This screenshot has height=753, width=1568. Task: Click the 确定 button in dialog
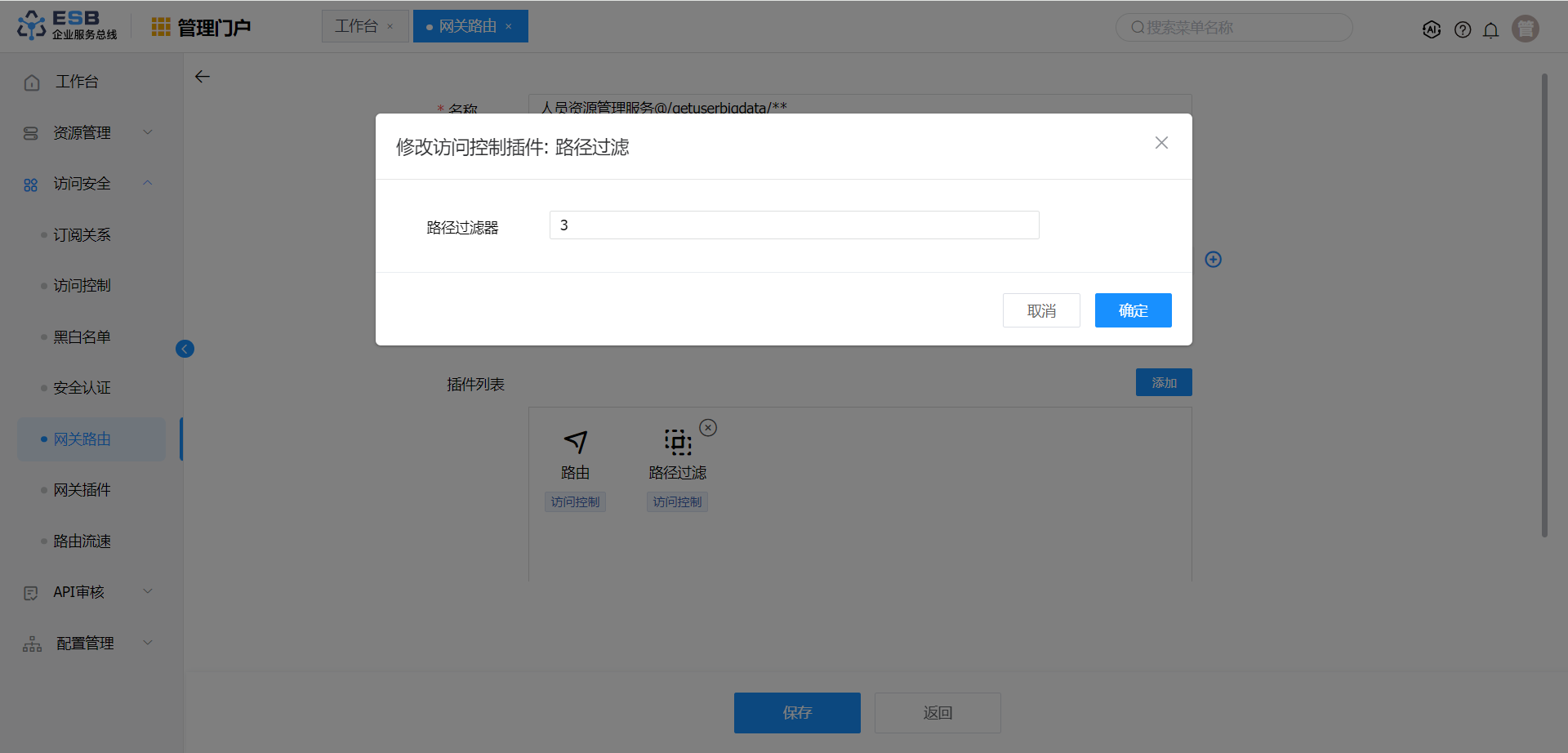(x=1133, y=310)
